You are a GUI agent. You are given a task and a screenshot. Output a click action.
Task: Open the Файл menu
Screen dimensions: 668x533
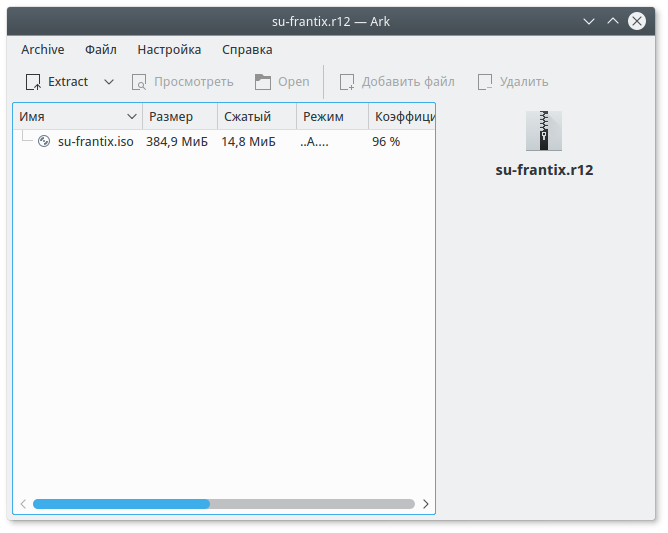[x=101, y=49]
